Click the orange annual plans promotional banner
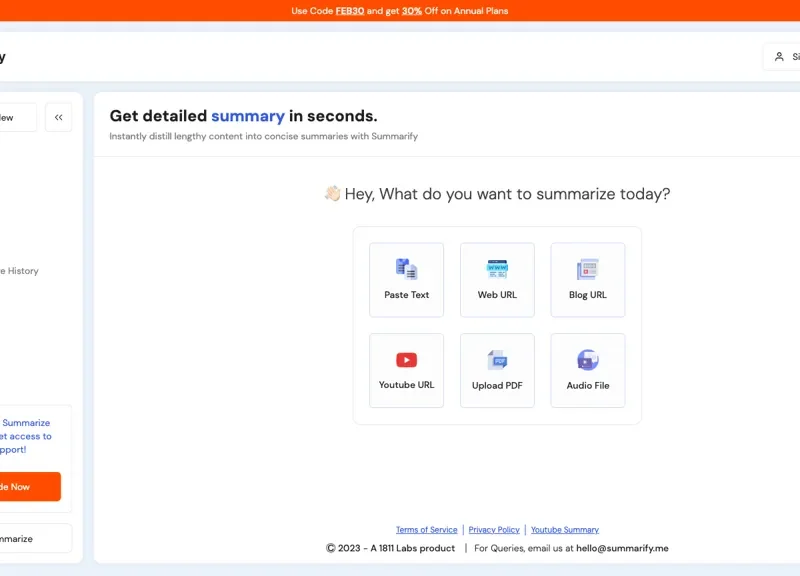Image resolution: width=800 pixels, height=576 pixels. [x=400, y=10]
